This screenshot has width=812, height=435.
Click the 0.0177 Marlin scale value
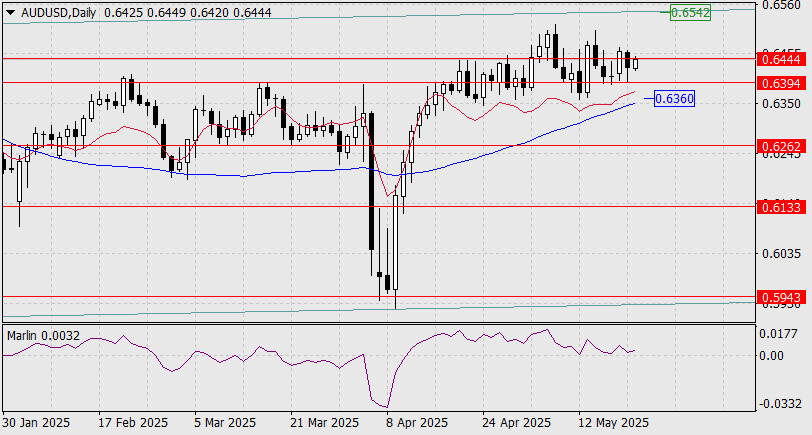coord(778,334)
